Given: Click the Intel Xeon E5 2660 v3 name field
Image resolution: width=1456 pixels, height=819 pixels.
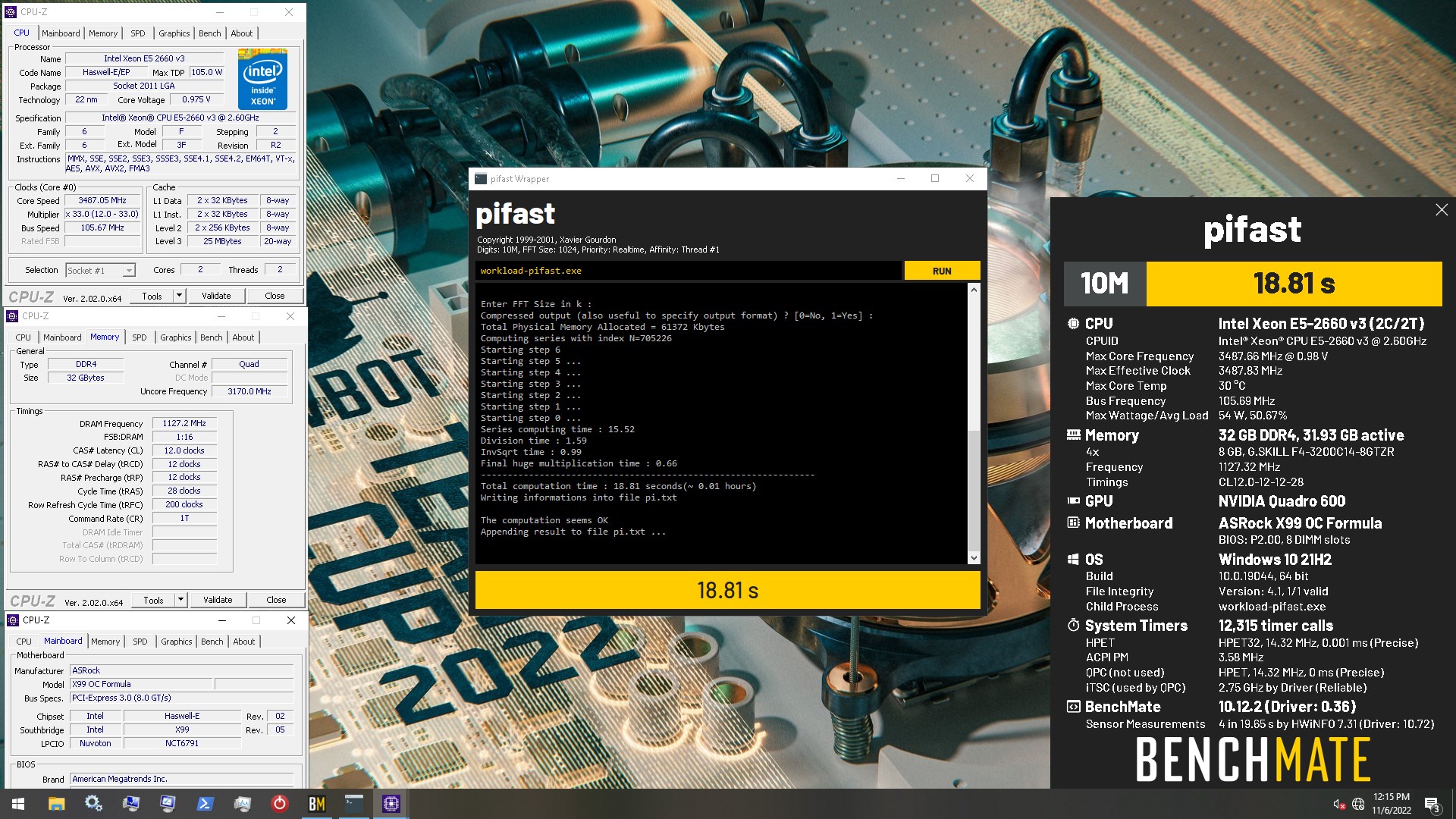Looking at the screenshot, I should (x=144, y=58).
